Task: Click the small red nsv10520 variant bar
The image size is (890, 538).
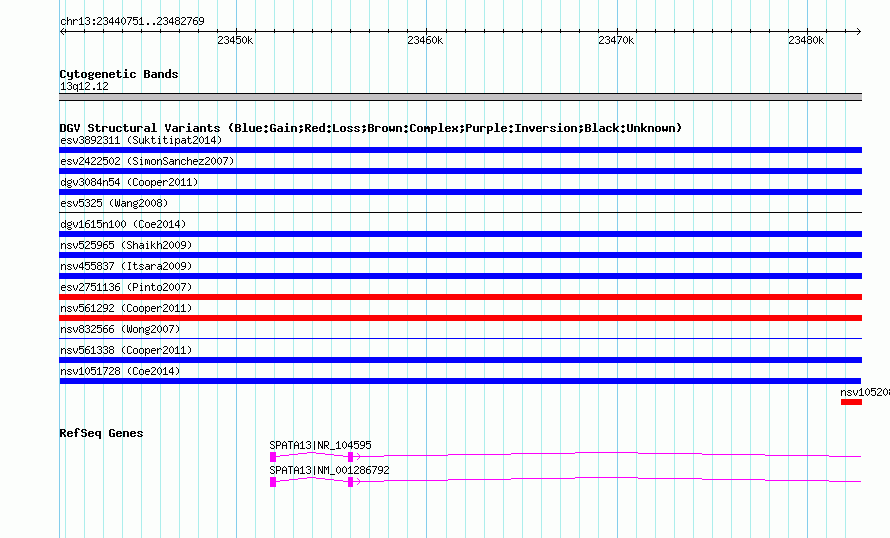Action: pyautogui.click(x=851, y=402)
